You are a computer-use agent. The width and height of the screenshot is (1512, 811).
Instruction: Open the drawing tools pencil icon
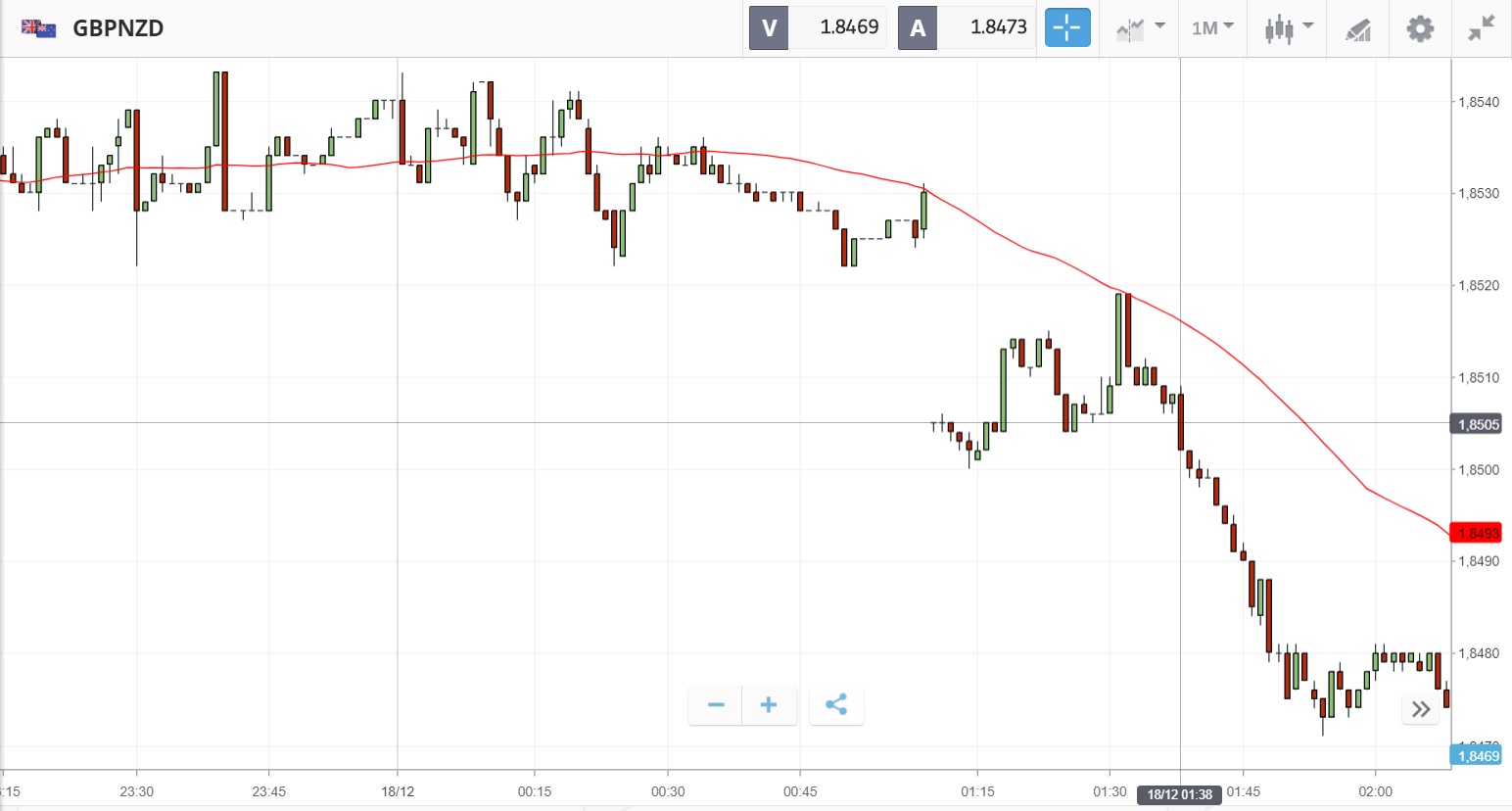(x=1357, y=29)
